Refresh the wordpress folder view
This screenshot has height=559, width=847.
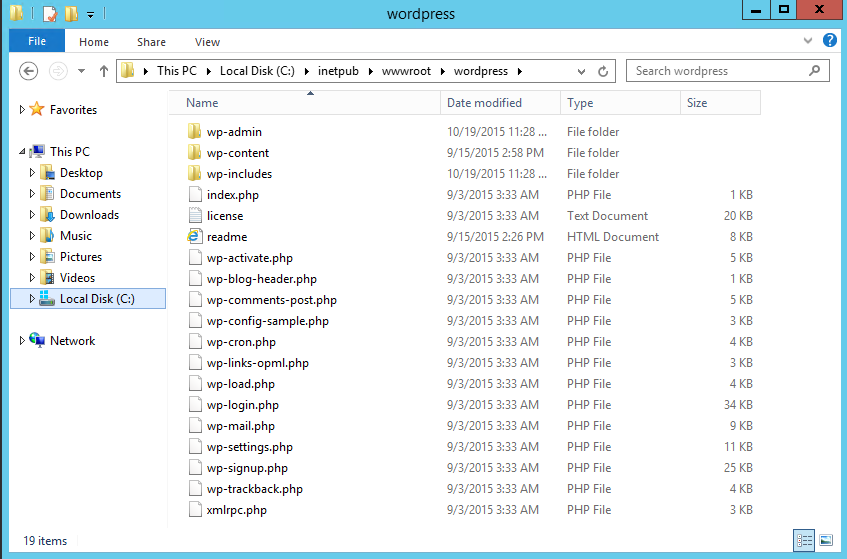pos(603,72)
